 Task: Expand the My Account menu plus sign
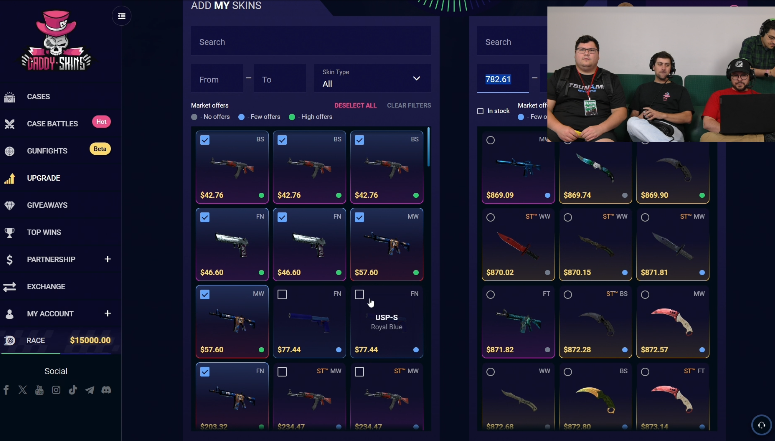(108, 313)
